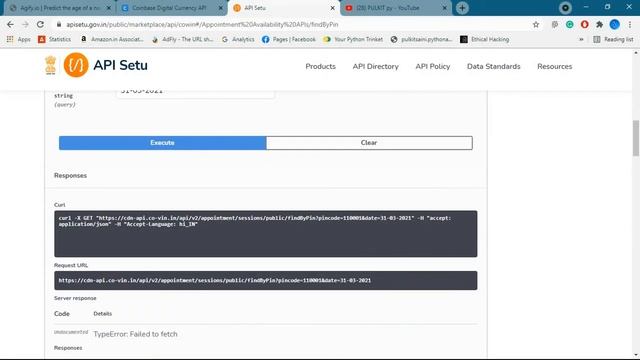
Task: Bookmark this page with star icon
Action: click(x=536, y=24)
